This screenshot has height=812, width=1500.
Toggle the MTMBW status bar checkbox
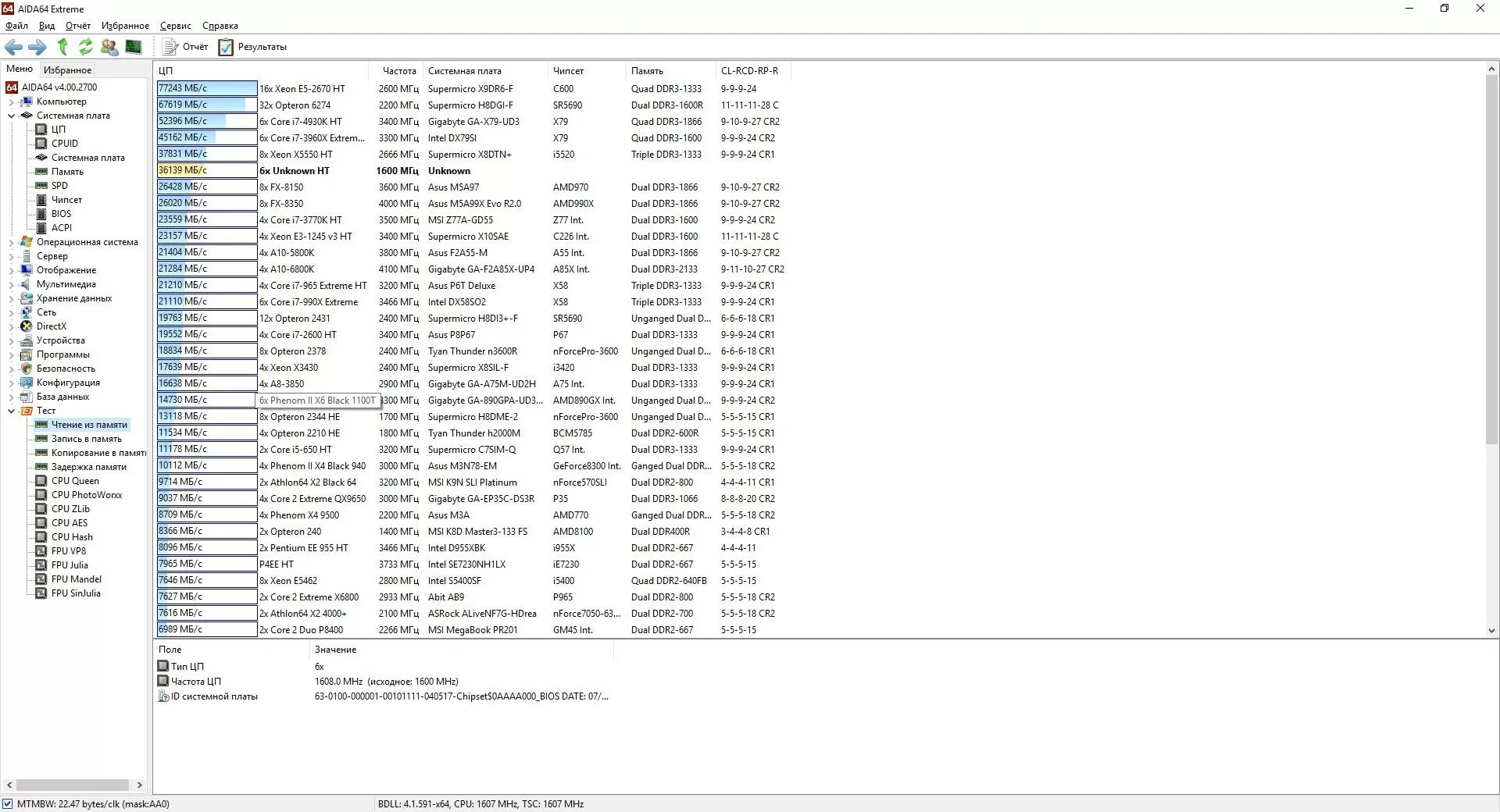[x=8, y=804]
